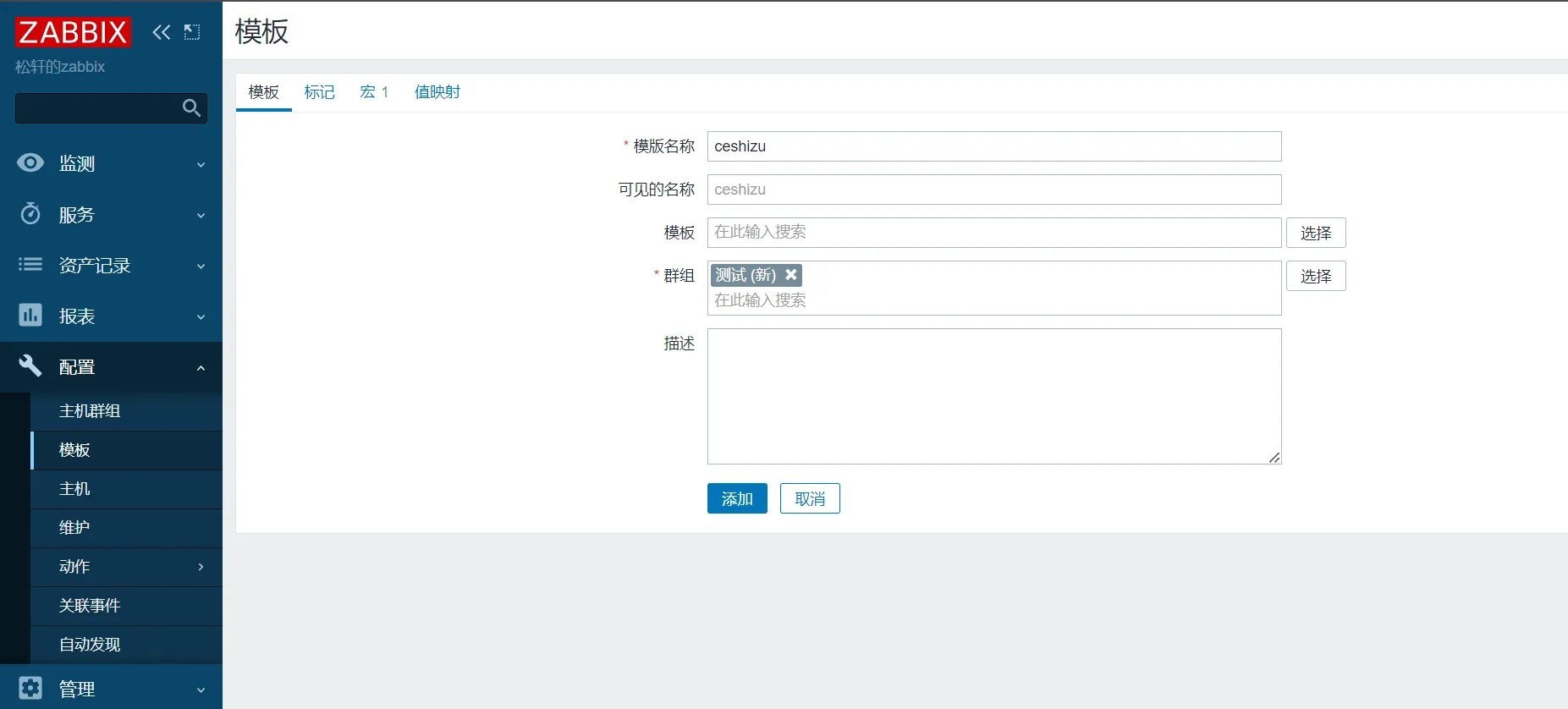Open the 宏 tab
1568x709 pixels.
(373, 92)
